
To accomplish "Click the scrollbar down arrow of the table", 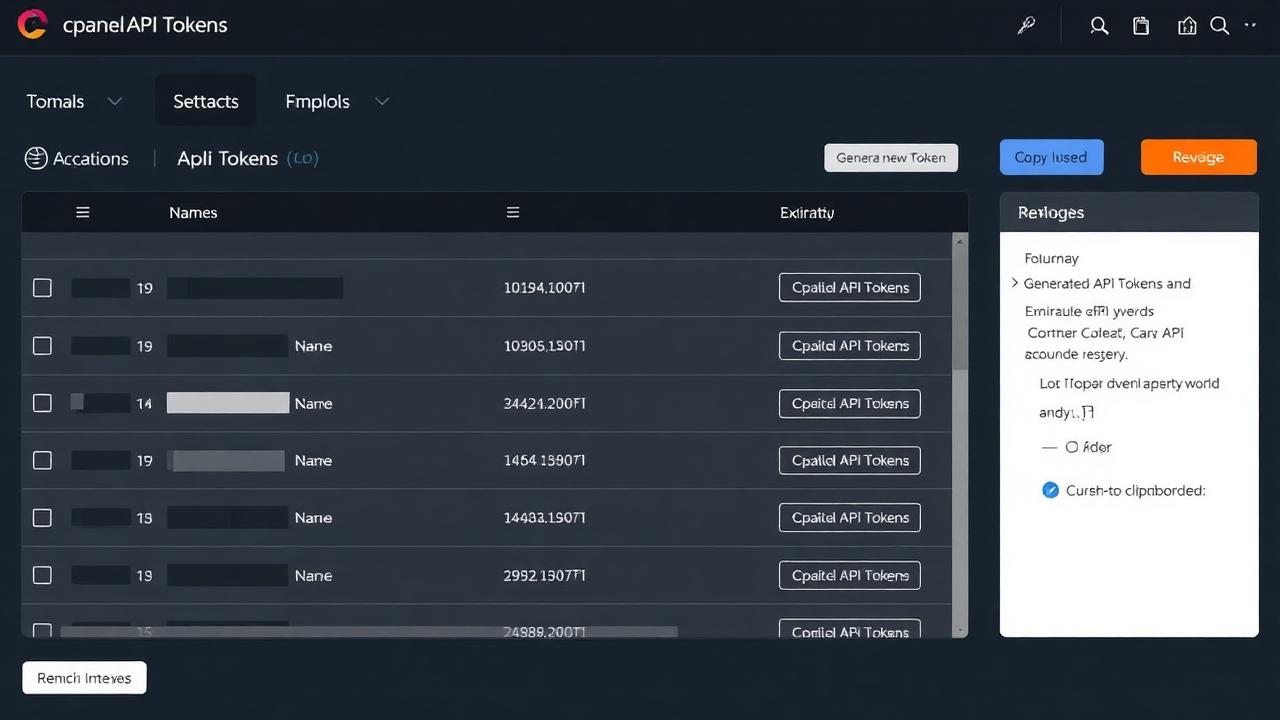I will (960, 631).
